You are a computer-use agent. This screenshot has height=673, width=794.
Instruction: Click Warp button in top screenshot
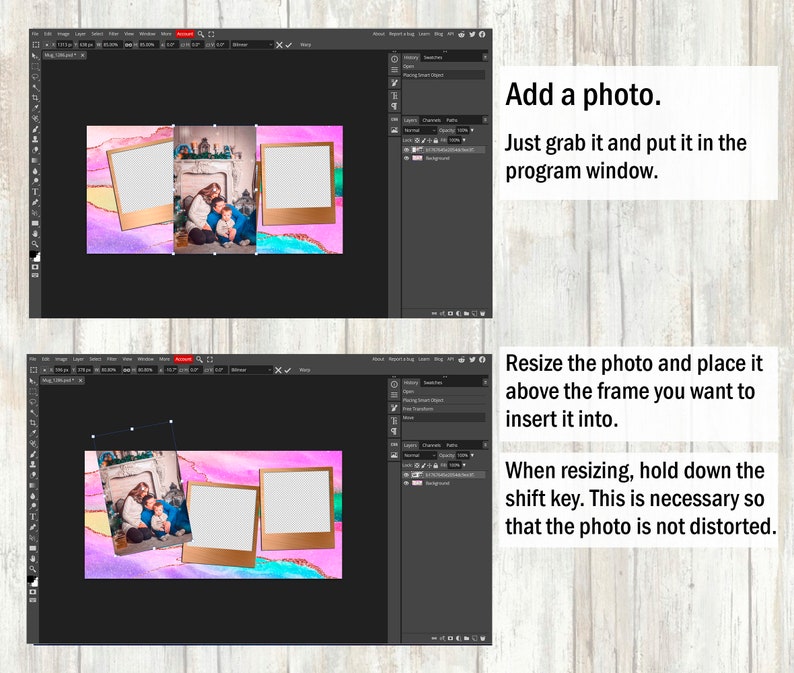pos(305,45)
